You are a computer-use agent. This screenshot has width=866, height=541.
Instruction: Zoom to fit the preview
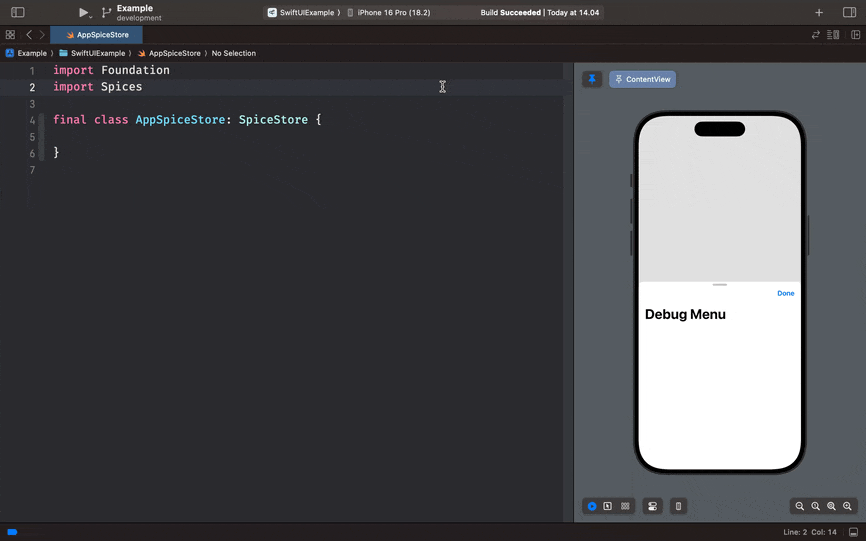831,507
